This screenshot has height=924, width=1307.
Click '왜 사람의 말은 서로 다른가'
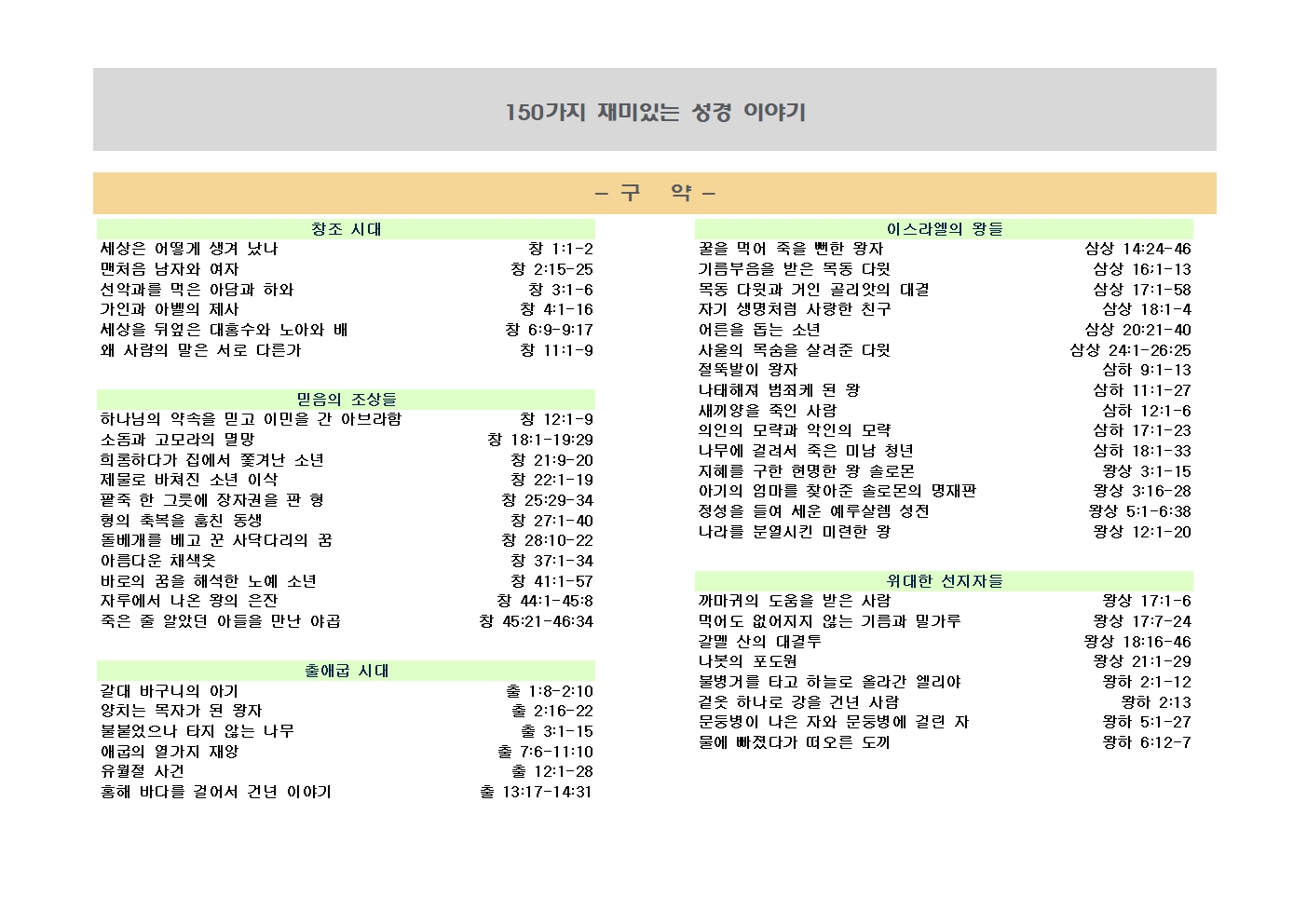click(x=200, y=350)
